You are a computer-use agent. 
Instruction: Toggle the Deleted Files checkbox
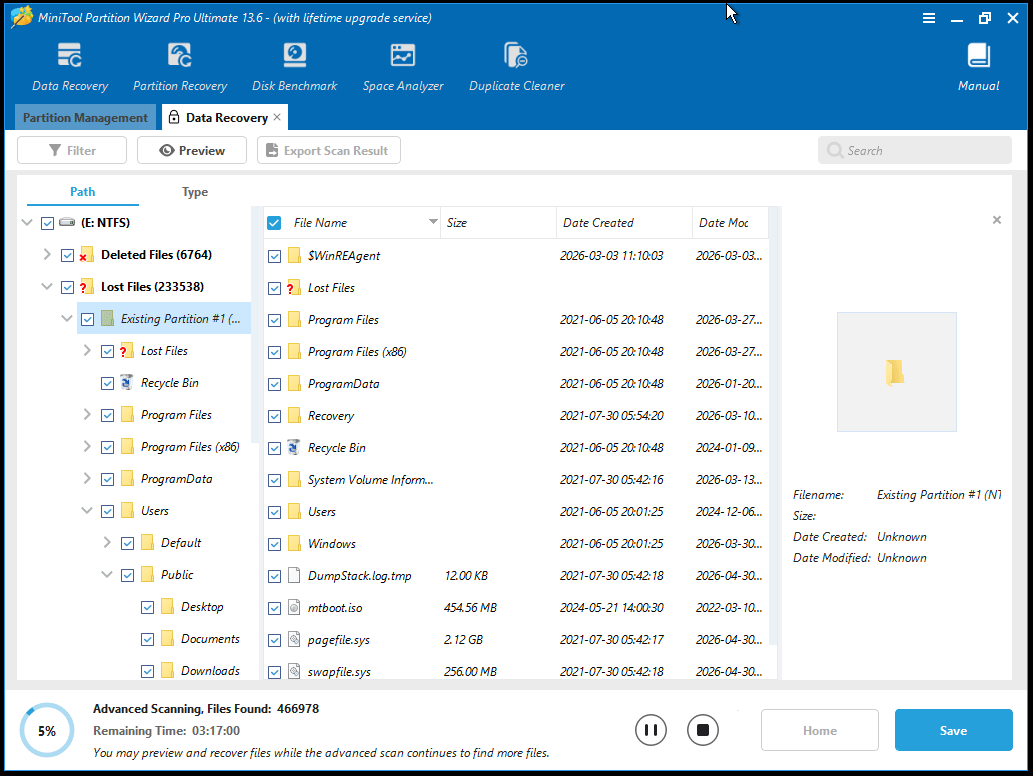click(67, 256)
